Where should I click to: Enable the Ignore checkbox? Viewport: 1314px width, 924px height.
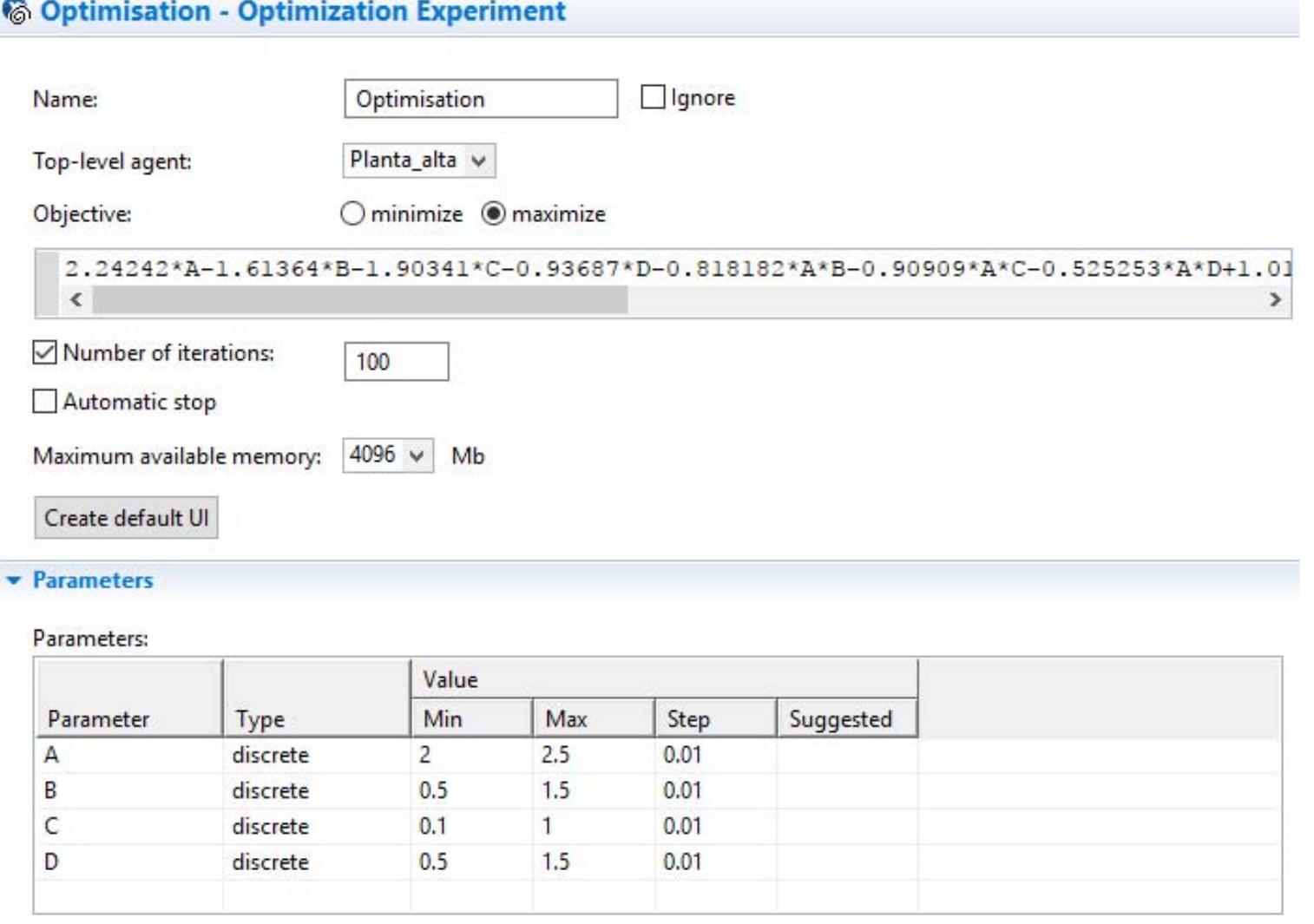(653, 97)
